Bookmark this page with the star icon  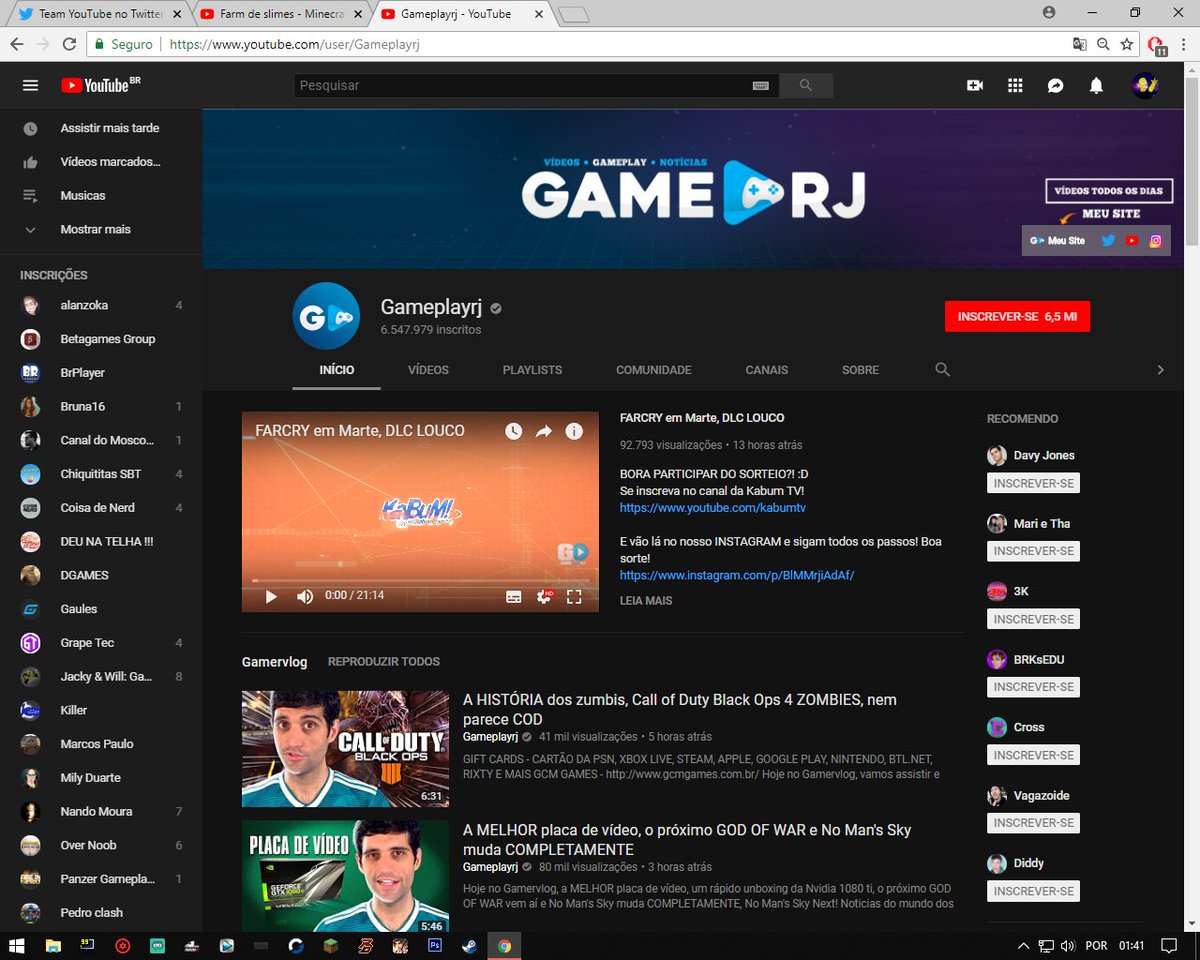[1127, 44]
